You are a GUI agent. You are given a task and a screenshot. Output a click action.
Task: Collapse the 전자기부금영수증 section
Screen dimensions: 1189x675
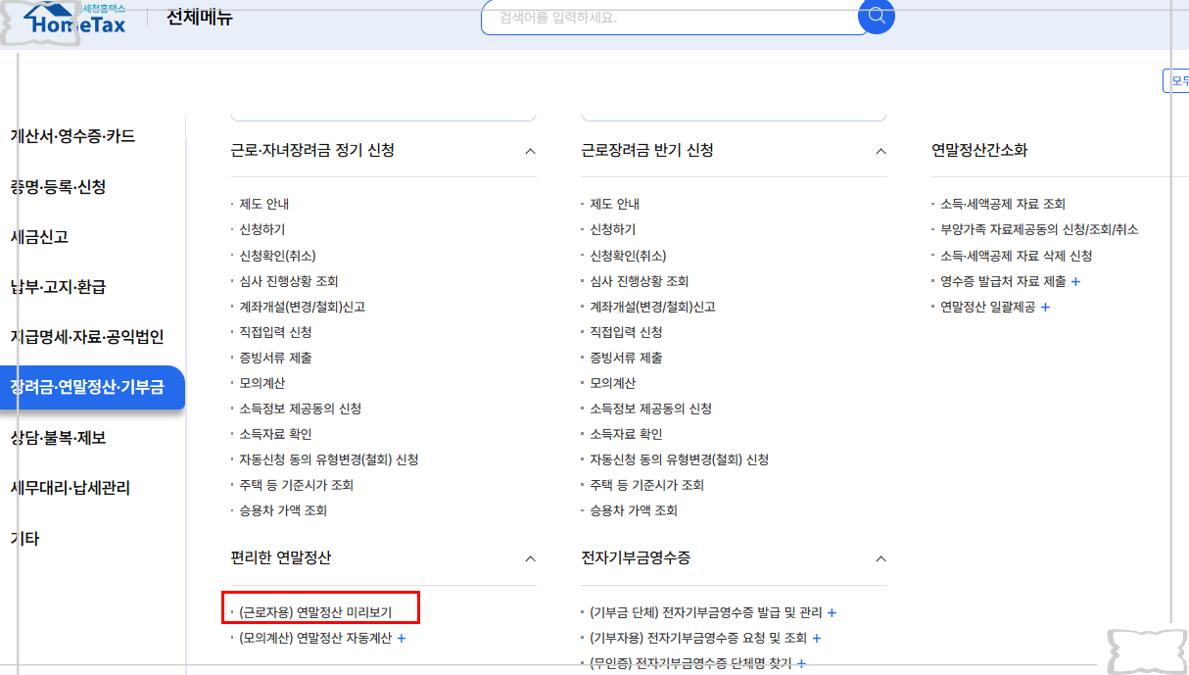point(880,558)
